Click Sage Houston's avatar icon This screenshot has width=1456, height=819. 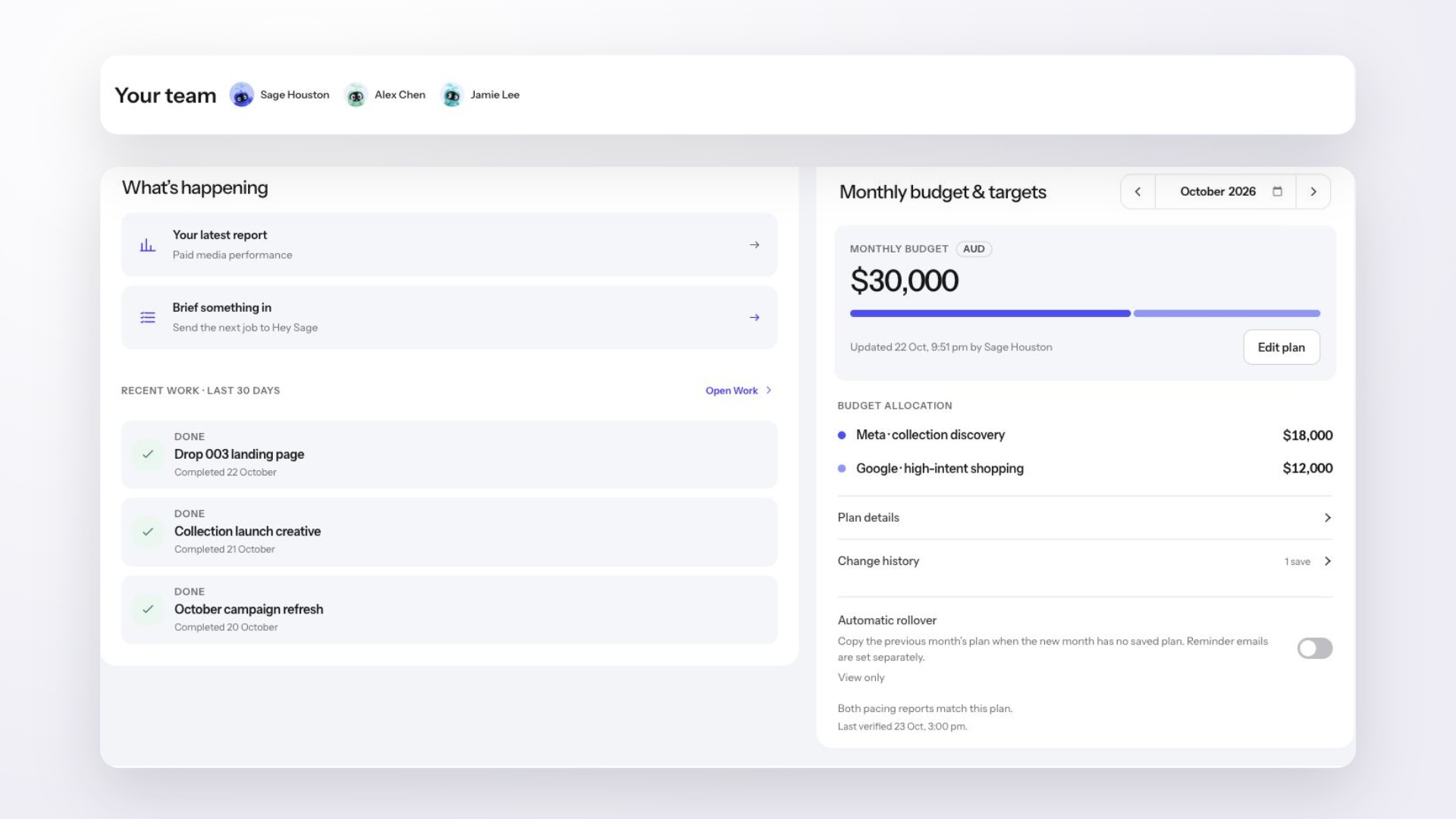(x=241, y=95)
